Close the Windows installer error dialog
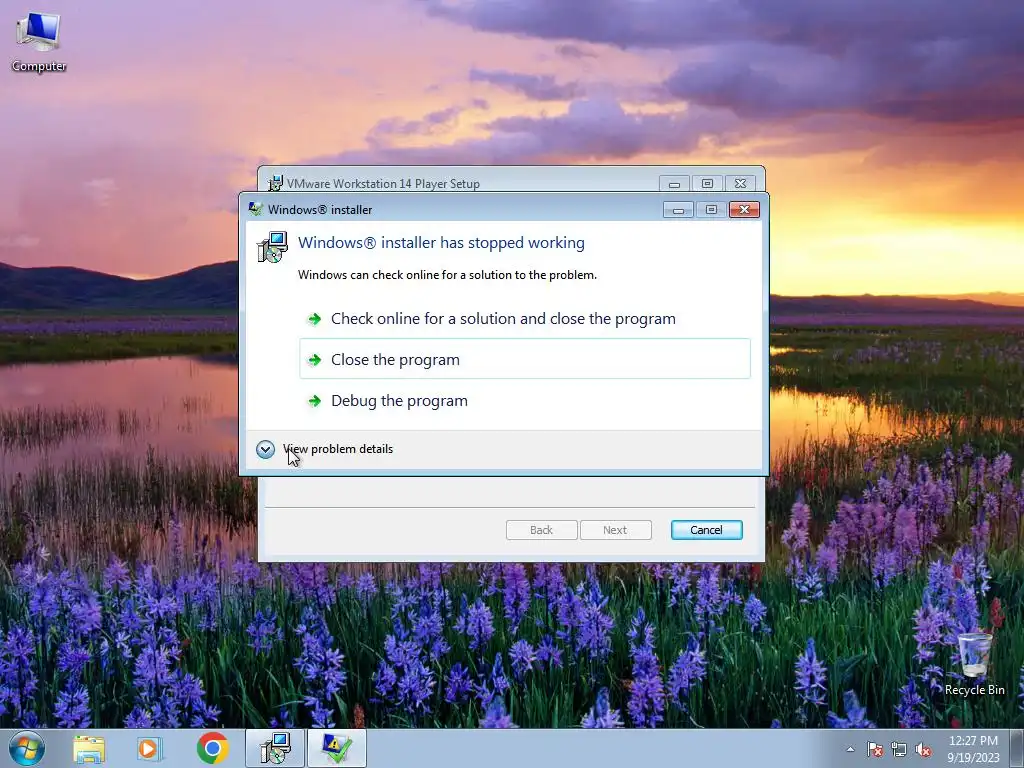This screenshot has height=768, width=1024. tap(744, 209)
